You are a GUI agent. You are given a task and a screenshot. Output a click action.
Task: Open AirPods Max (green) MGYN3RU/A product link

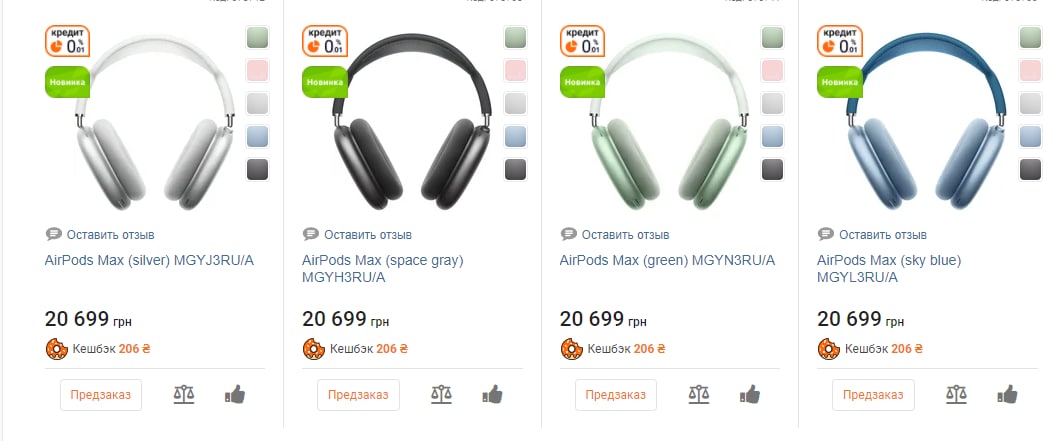tap(667, 260)
